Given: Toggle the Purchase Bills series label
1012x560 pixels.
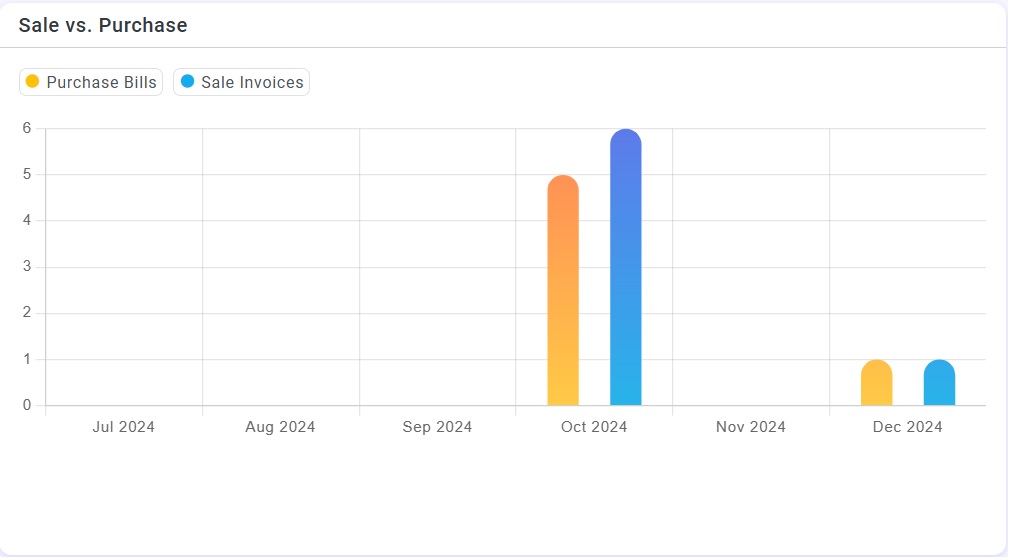Looking at the screenshot, I should tap(101, 83).
